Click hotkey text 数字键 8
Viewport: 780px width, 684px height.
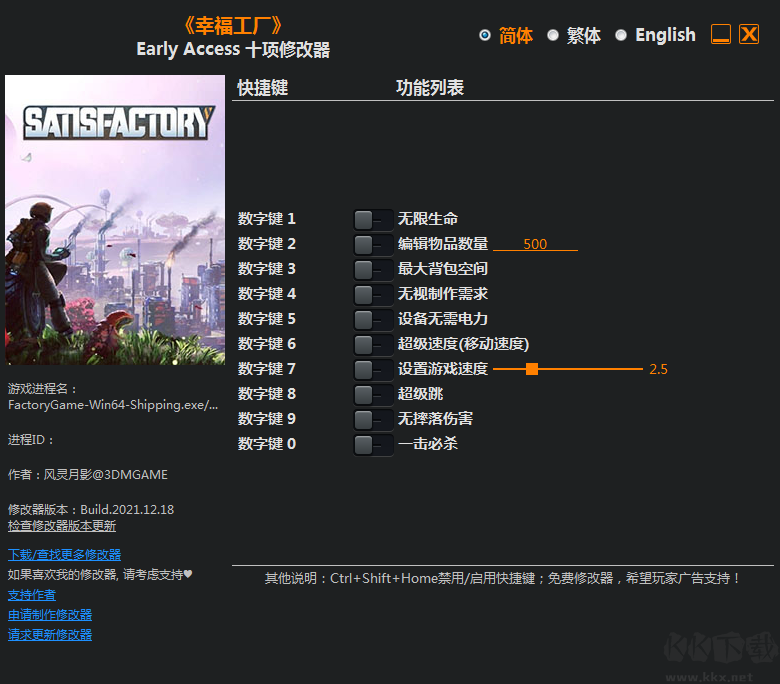click(267, 394)
